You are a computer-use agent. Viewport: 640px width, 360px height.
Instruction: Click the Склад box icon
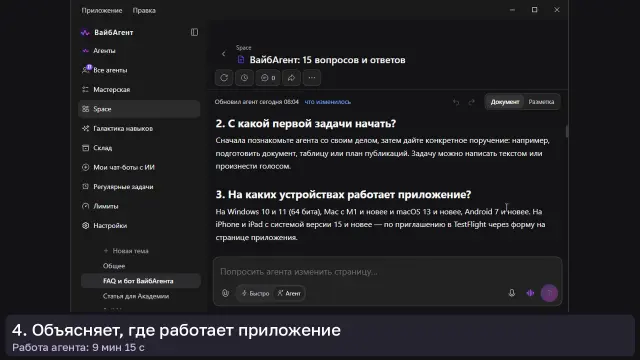click(85, 148)
